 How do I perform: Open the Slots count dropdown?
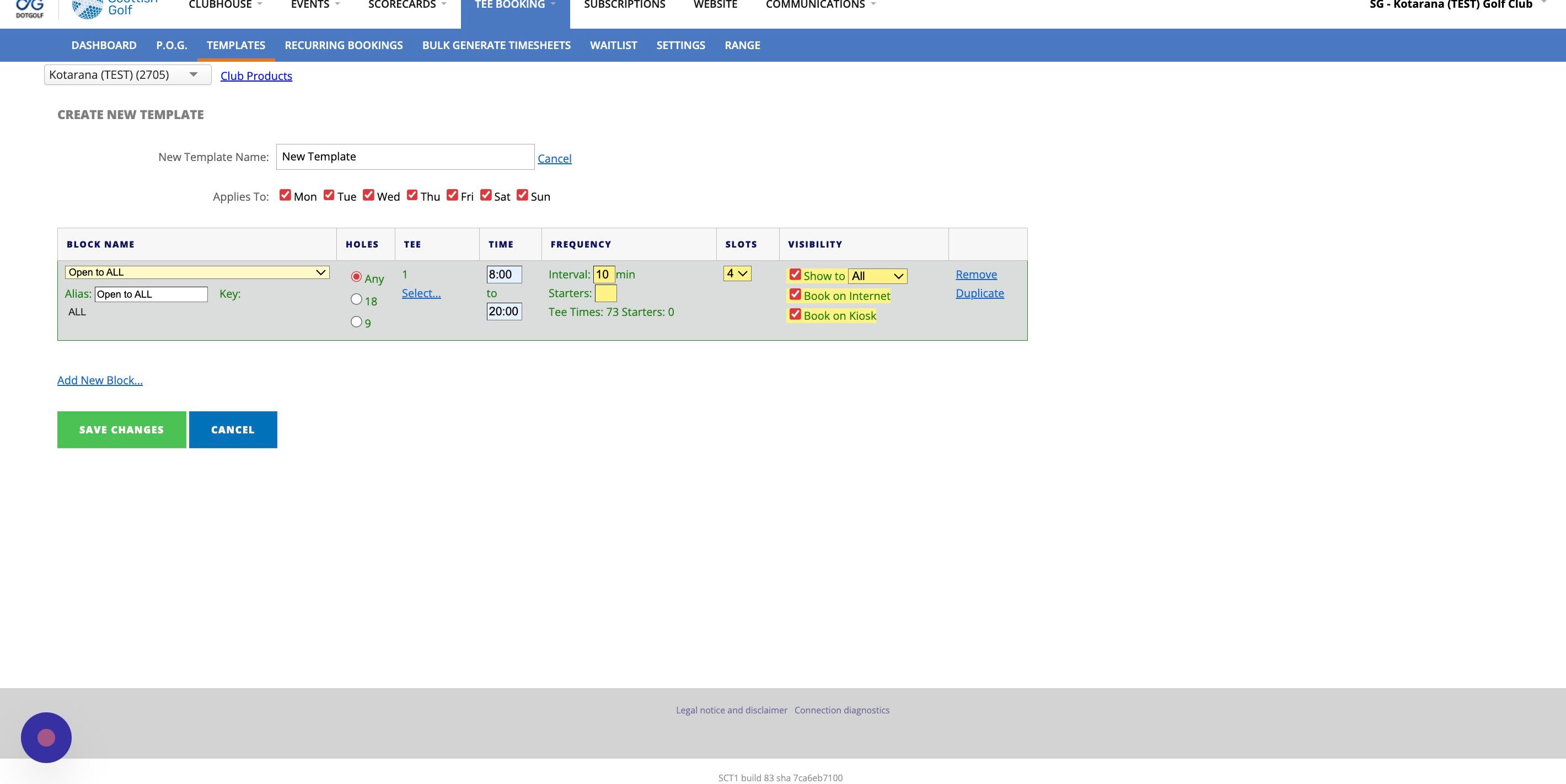[737, 273]
